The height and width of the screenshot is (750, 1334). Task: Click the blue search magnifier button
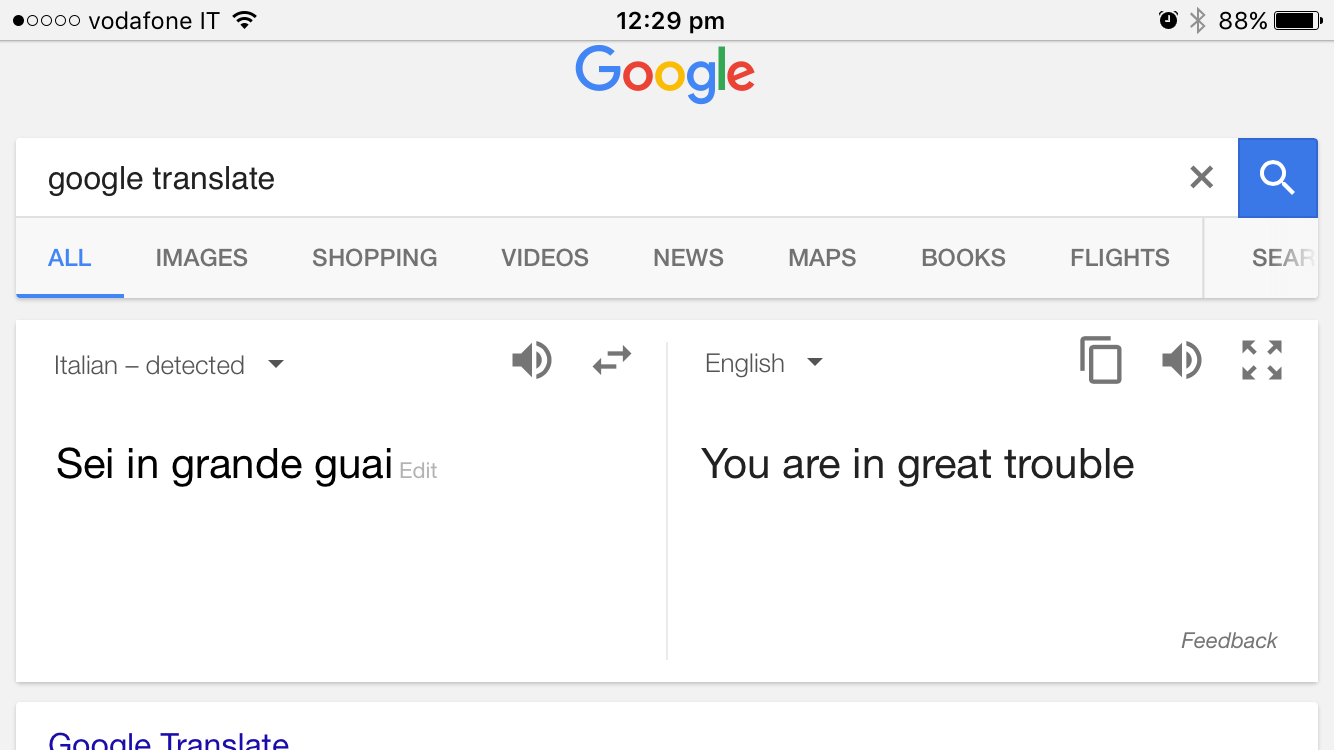click(x=1277, y=178)
